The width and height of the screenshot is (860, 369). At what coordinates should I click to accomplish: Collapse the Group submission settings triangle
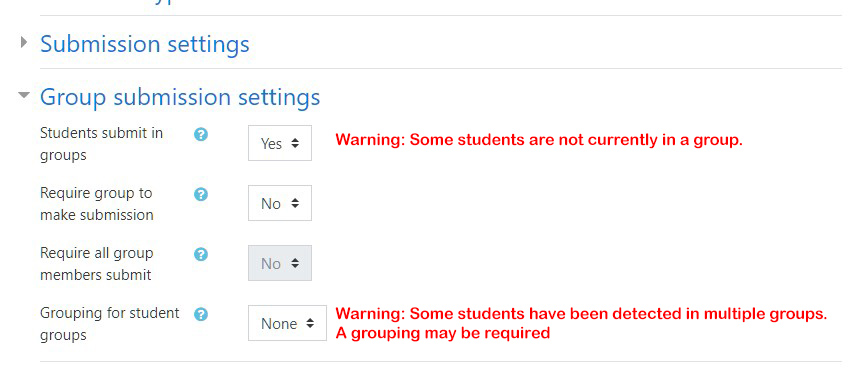(24, 95)
